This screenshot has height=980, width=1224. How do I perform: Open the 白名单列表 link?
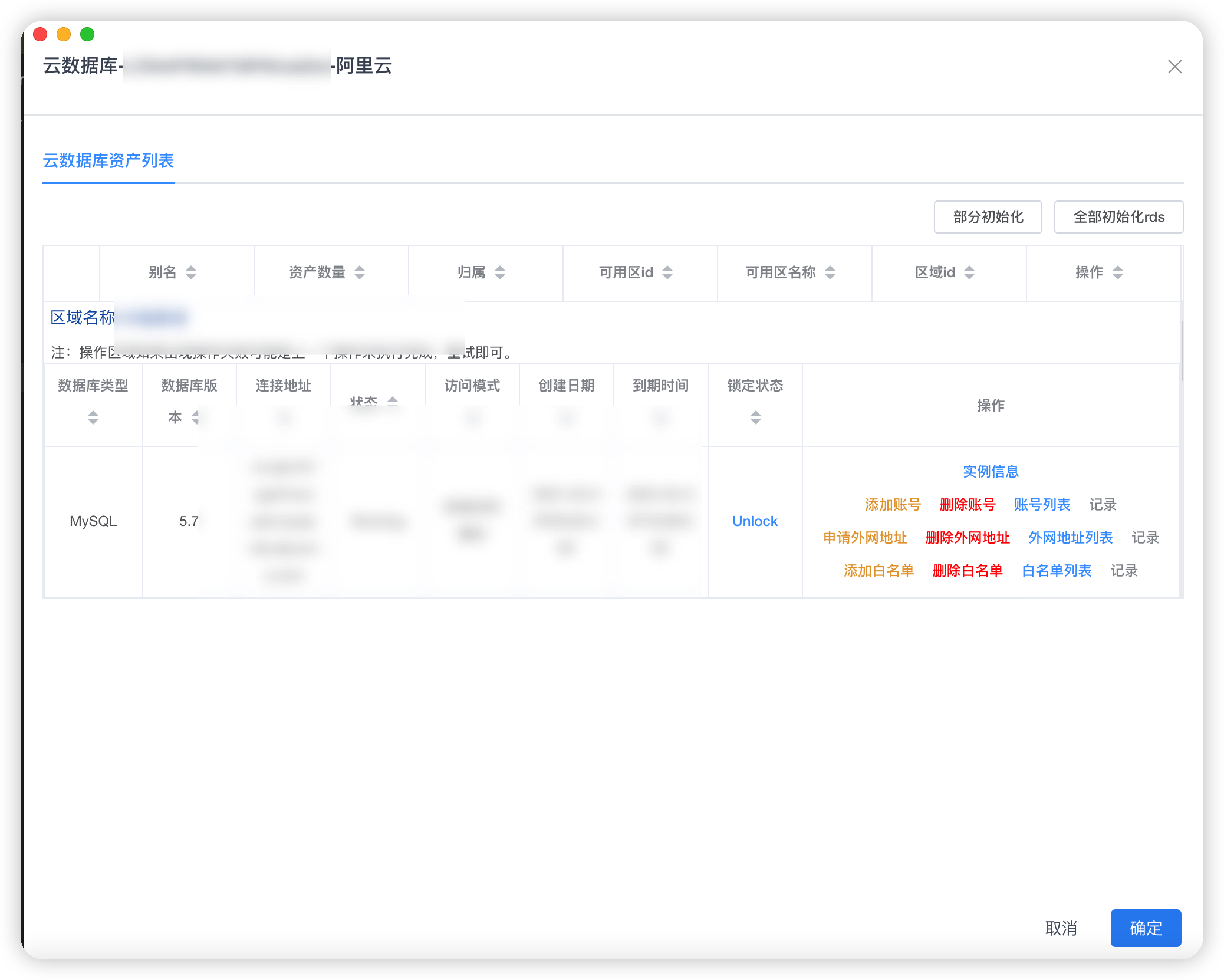pos(1057,571)
